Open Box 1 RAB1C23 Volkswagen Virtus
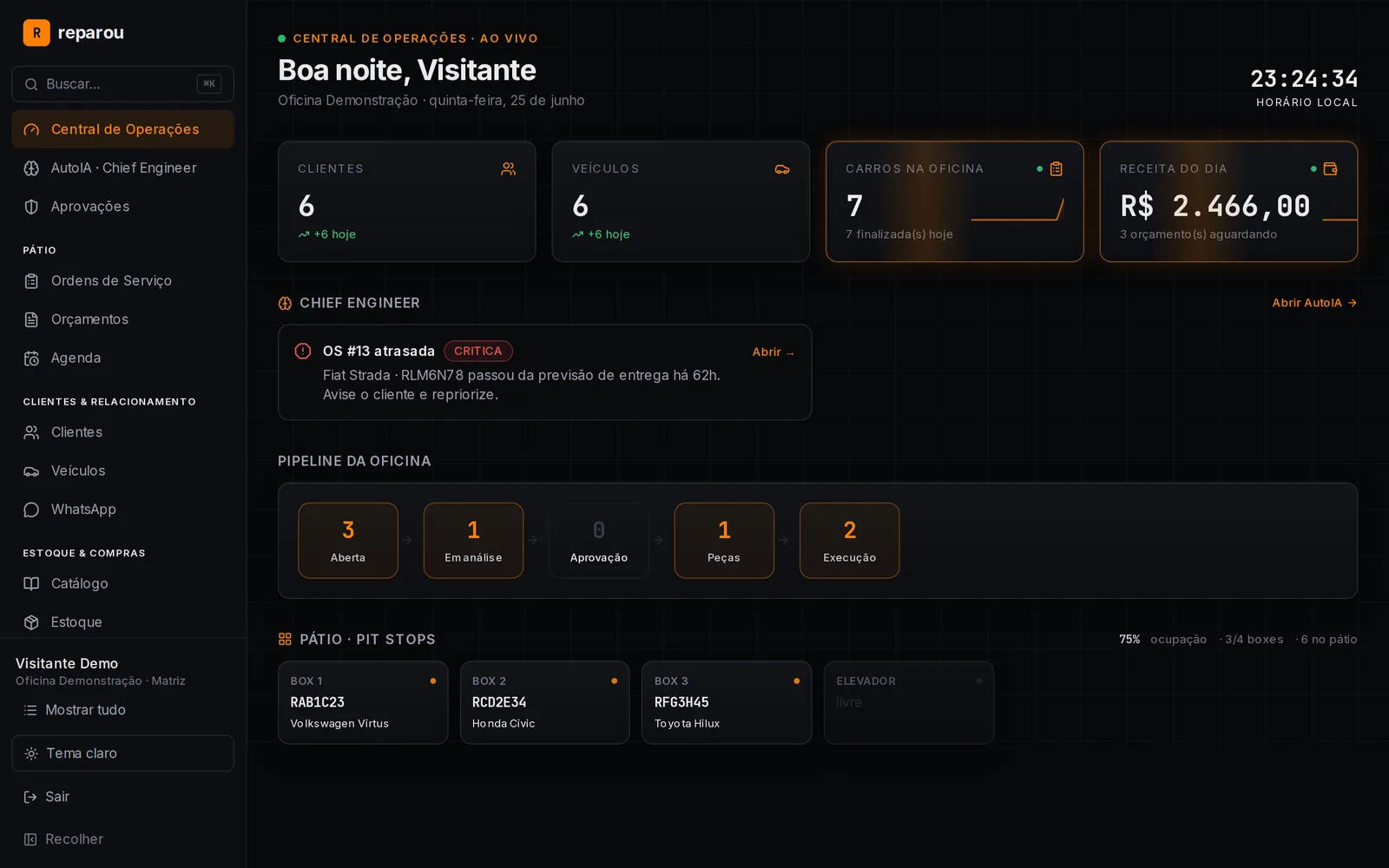1389x868 pixels. (363, 703)
